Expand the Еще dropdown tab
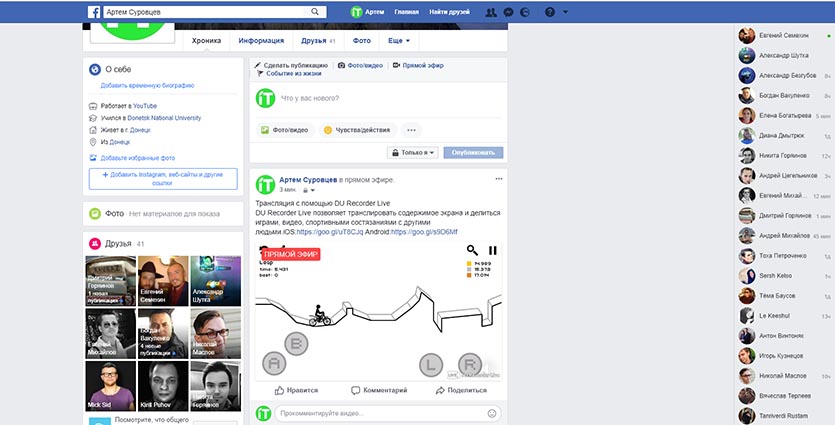The image size is (835, 425). point(399,40)
